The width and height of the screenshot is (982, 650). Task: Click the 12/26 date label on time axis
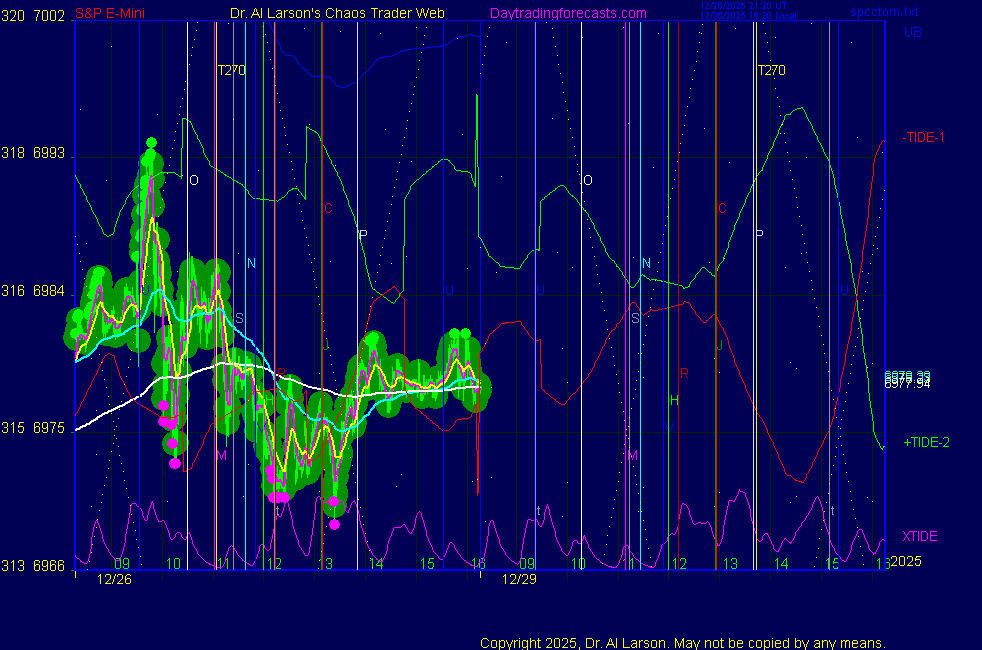[115, 579]
